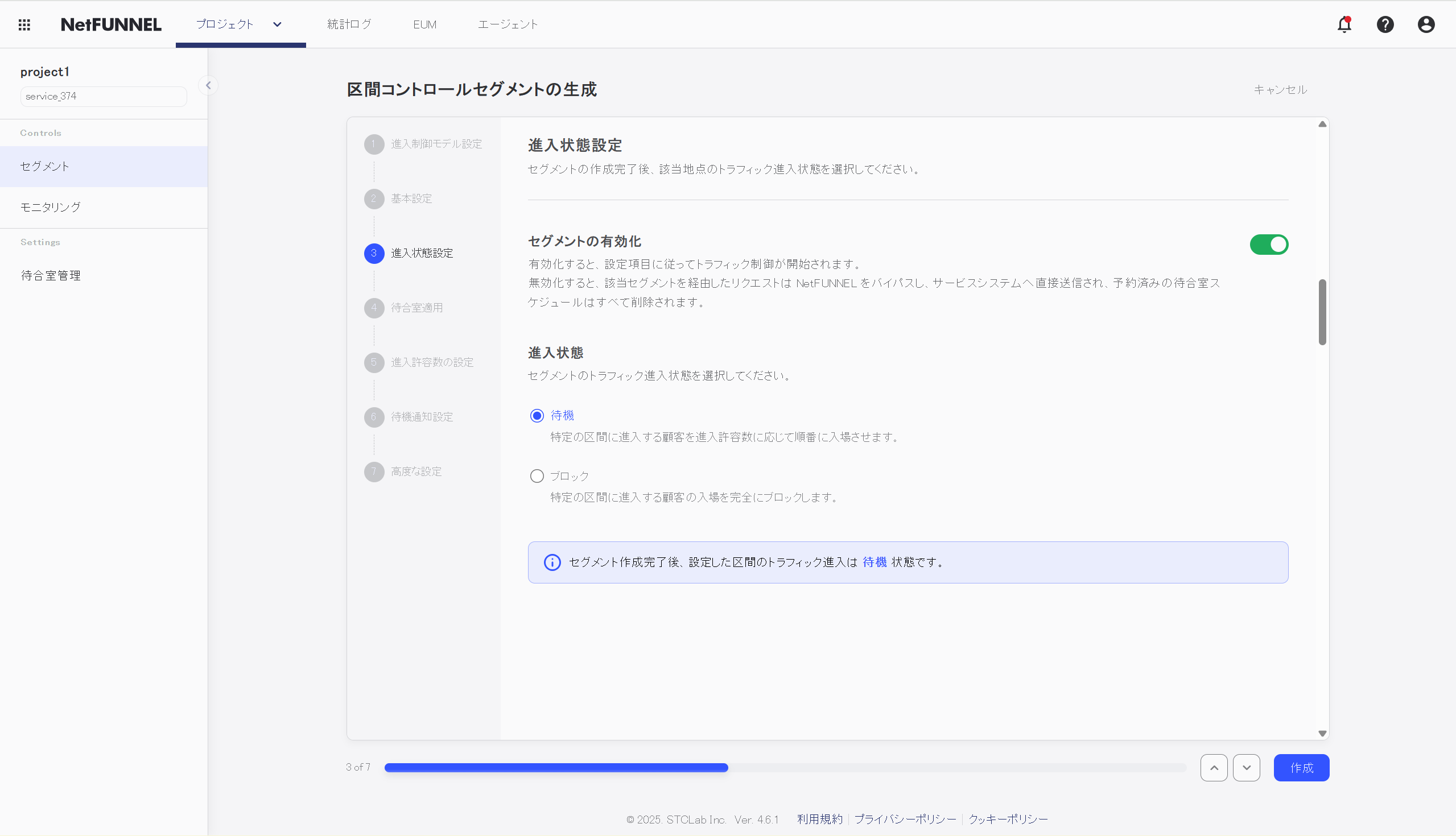Image resolution: width=1456 pixels, height=836 pixels.
Task: Click the 作成 button
Action: 1301,767
